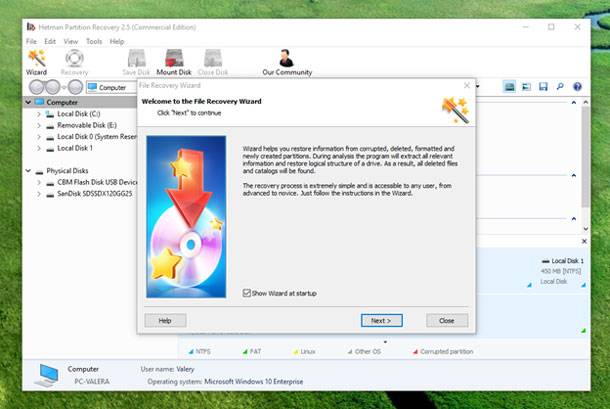
Task: Select SanDisk SDSSDX120GG25 in the tree
Action: tap(95, 194)
